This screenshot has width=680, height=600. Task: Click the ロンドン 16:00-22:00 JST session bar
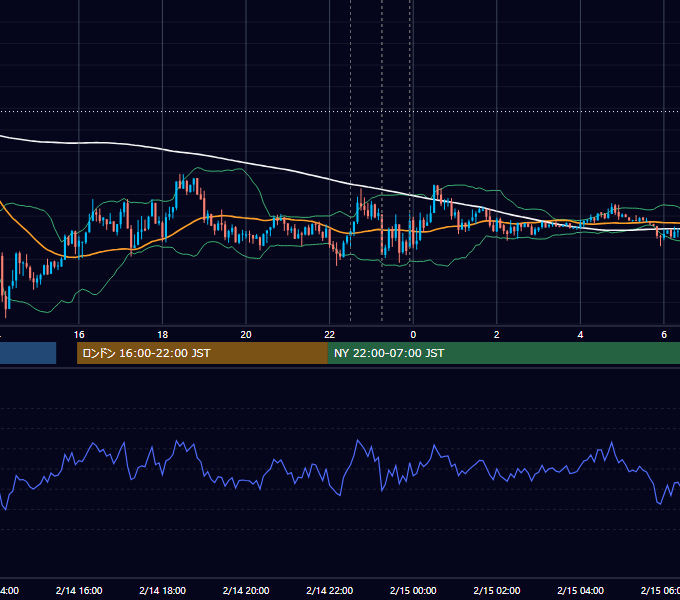[202, 353]
